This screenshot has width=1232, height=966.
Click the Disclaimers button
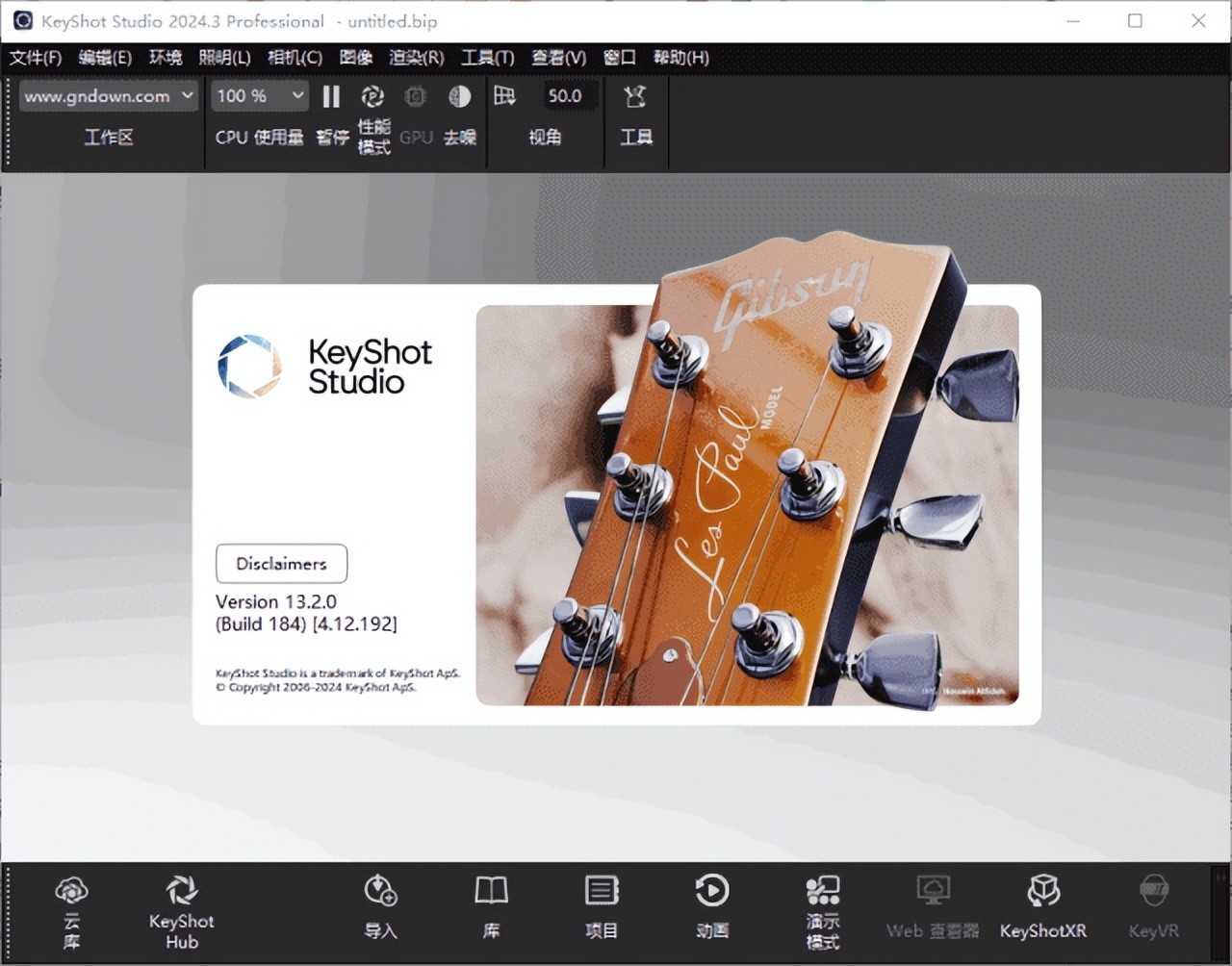[281, 564]
